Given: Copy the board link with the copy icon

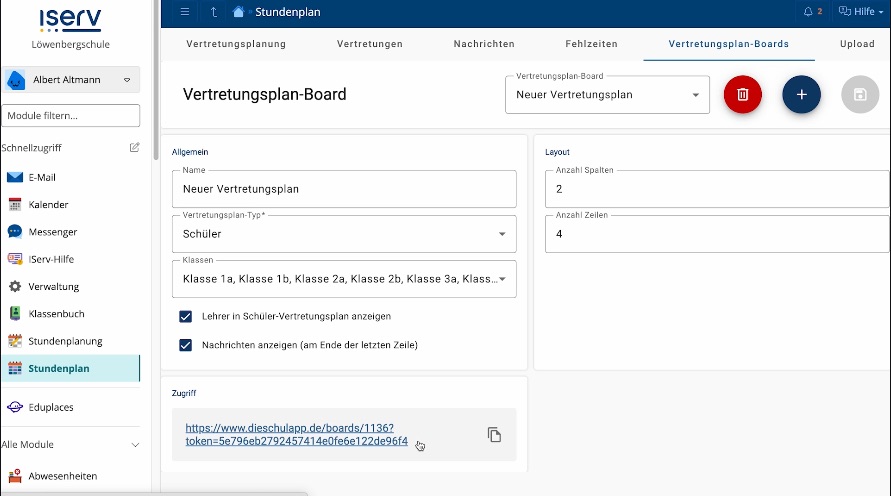Looking at the screenshot, I should (x=494, y=435).
